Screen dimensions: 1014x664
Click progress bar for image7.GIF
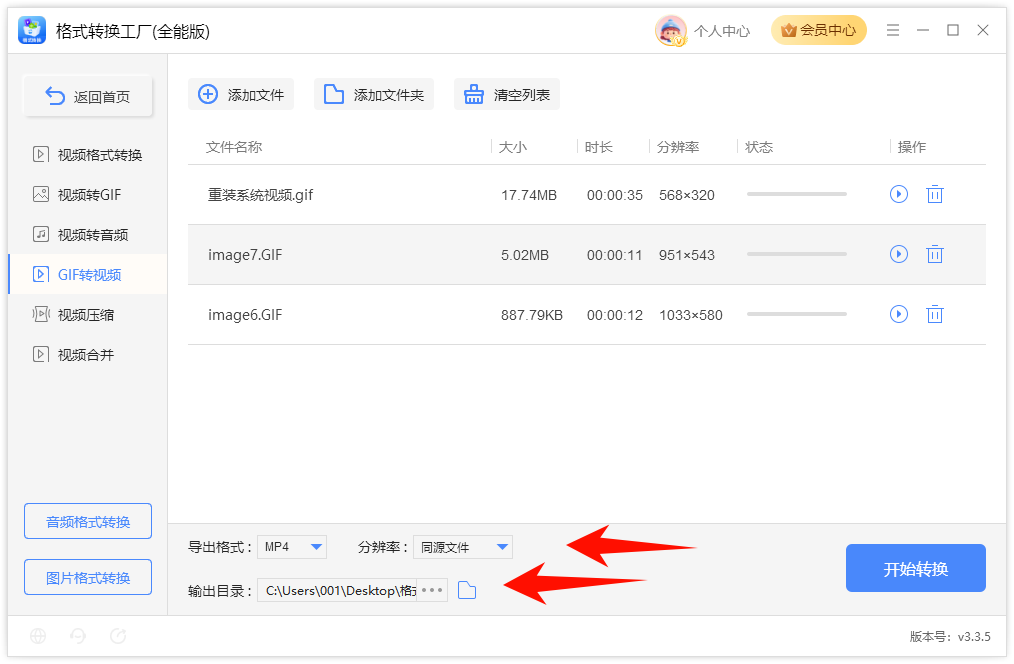[797, 254]
